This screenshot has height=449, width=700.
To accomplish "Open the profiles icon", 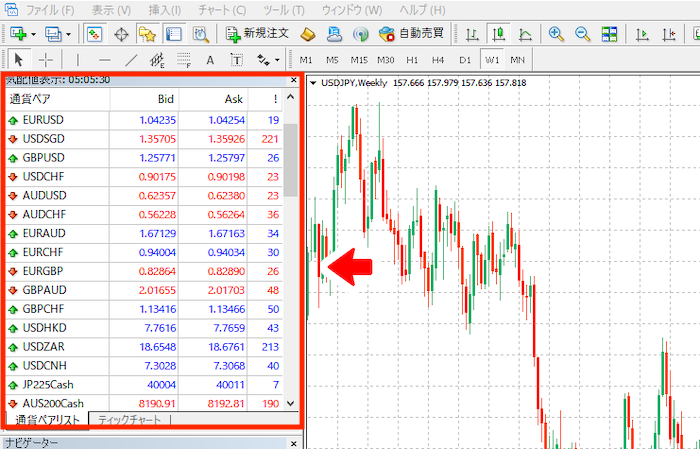I will (x=54, y=34).
